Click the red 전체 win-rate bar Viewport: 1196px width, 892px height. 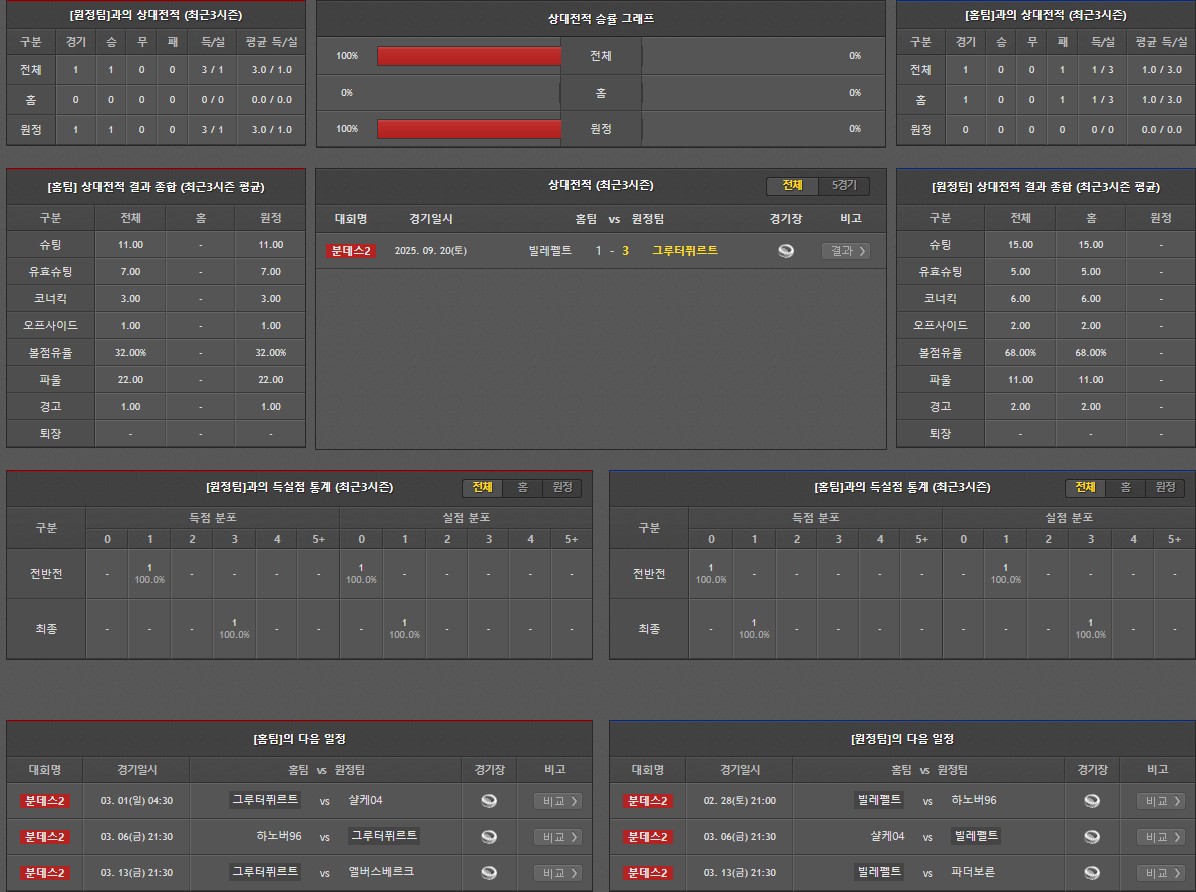(469, 56)
